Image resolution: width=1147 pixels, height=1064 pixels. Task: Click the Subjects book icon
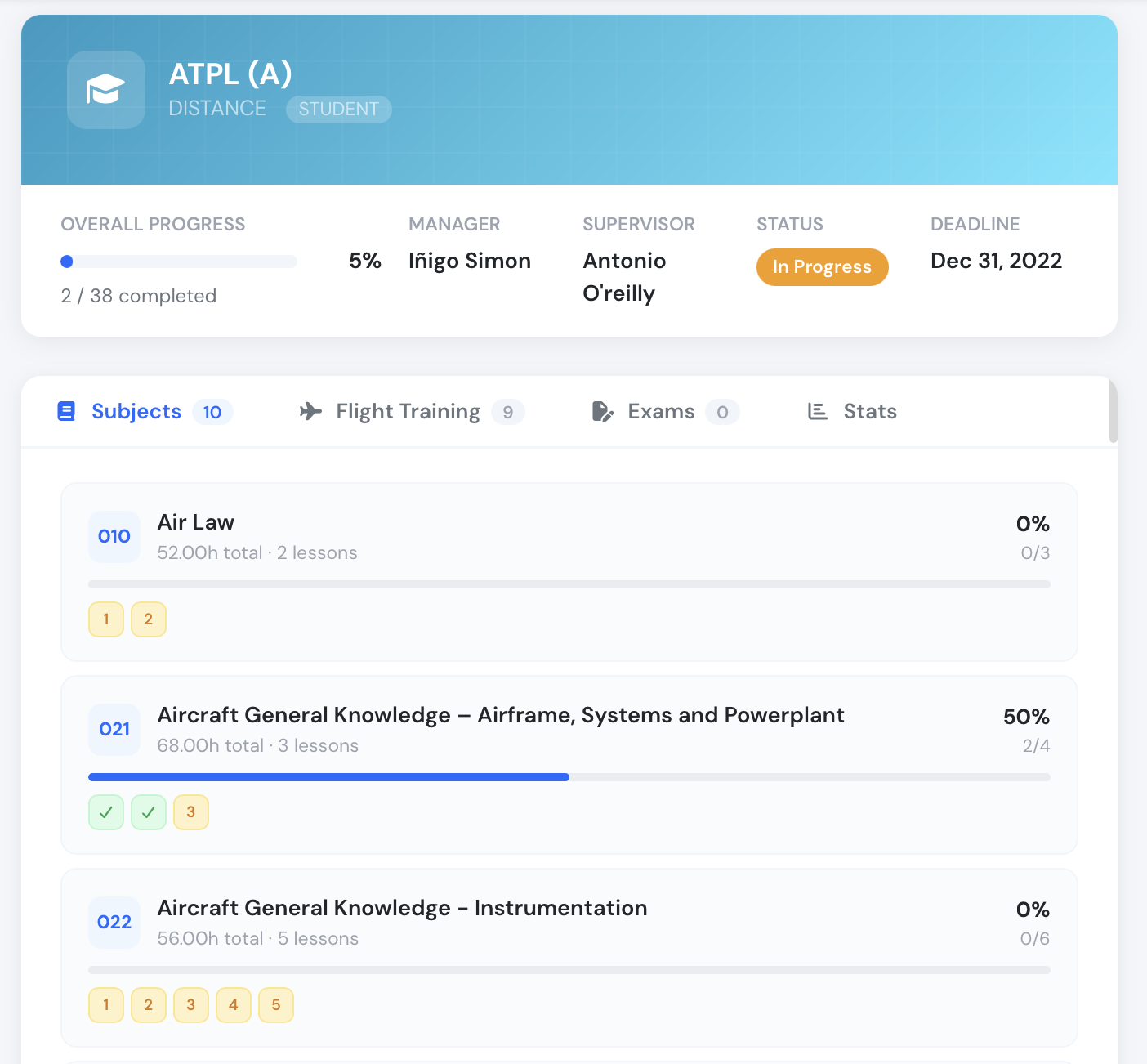pos(66,411)
